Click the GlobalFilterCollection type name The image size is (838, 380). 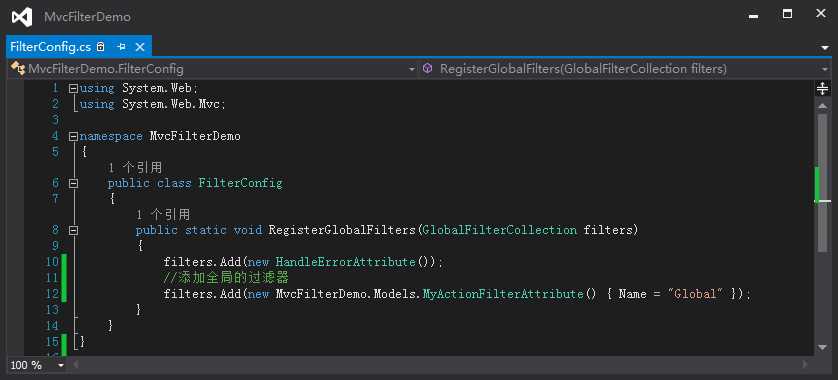pyautogui.click(x=499, y=230)
